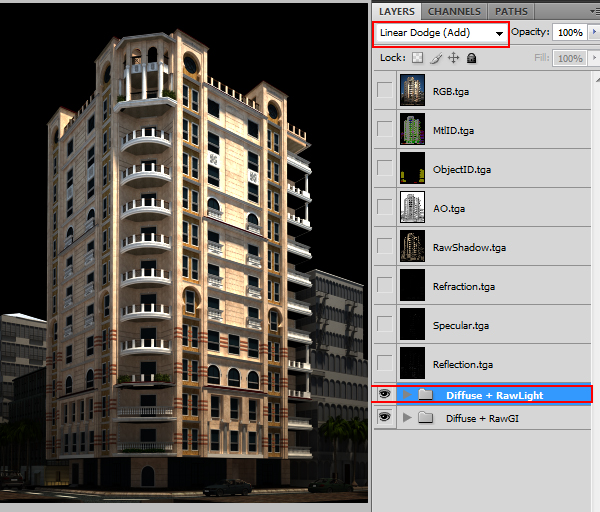The width and height of the screenshot is (600, 512).
Task: Click the Diffuse + RawGI folder icon
Action: point(425,417)
